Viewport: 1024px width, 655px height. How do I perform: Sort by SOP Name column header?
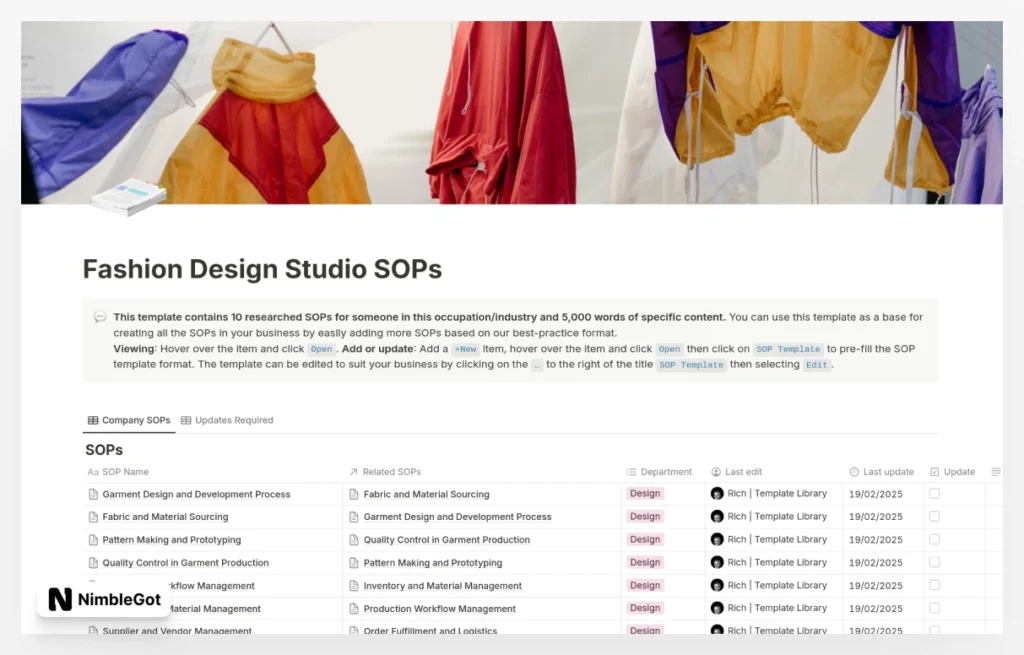click(x=118, y=471)
